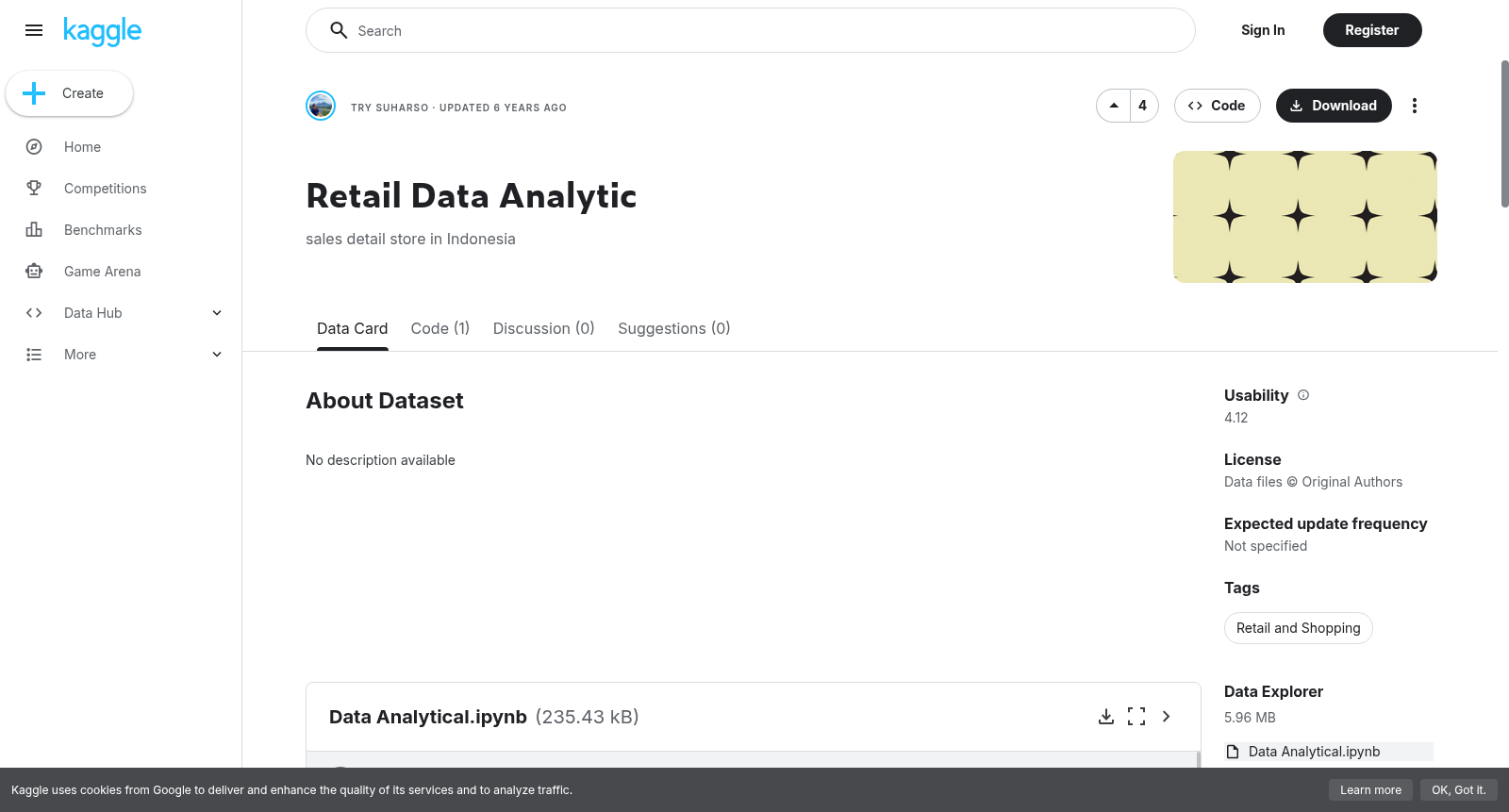The width and height of the screenshot is (1509, 812).
Task: Click the Download button
Action: point(1334,106)
